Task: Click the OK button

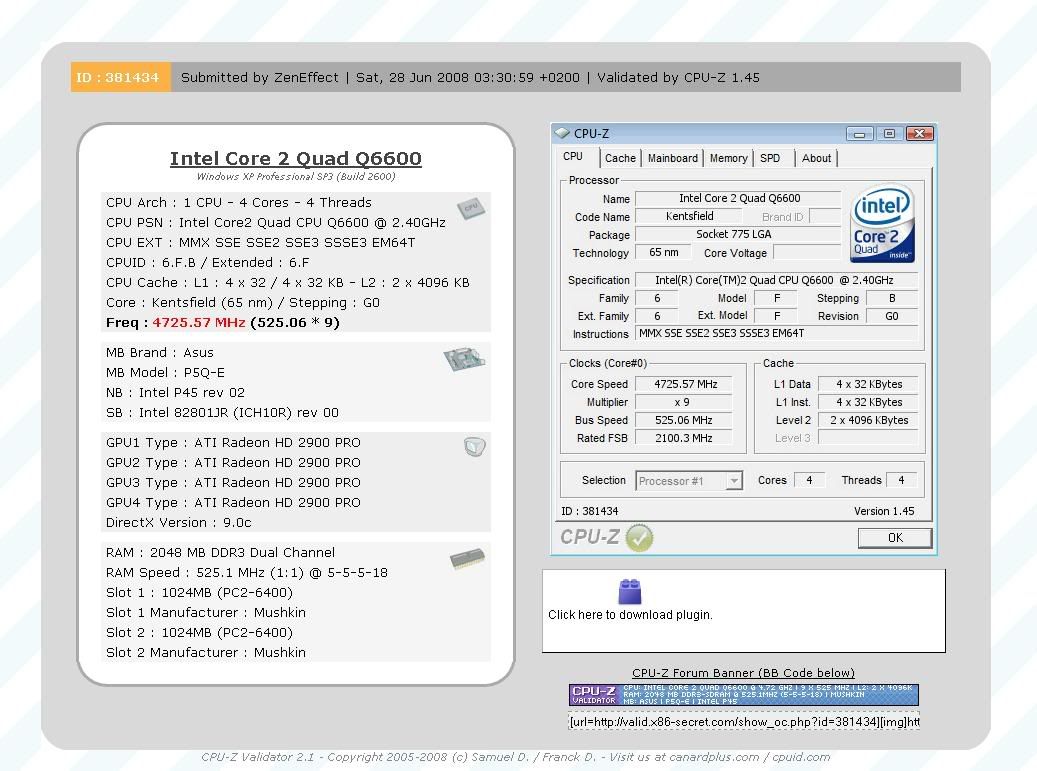Action: pyautogui.click(x=895, y=538)
